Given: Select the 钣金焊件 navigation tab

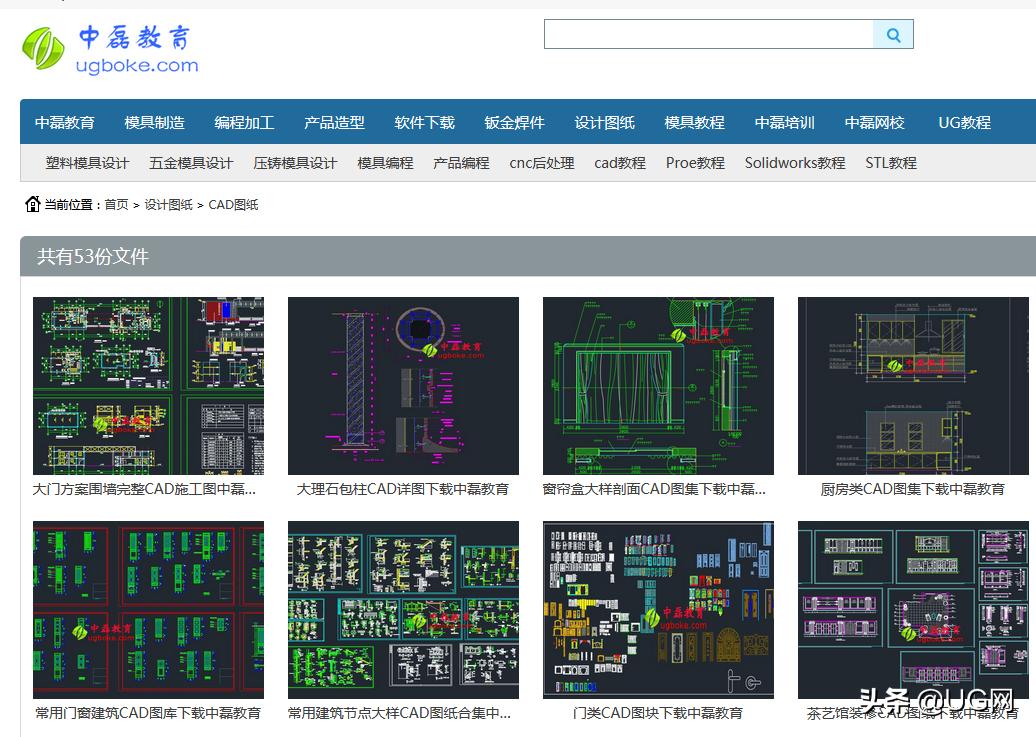Looking at the screenshot, I should pos(513,123).
